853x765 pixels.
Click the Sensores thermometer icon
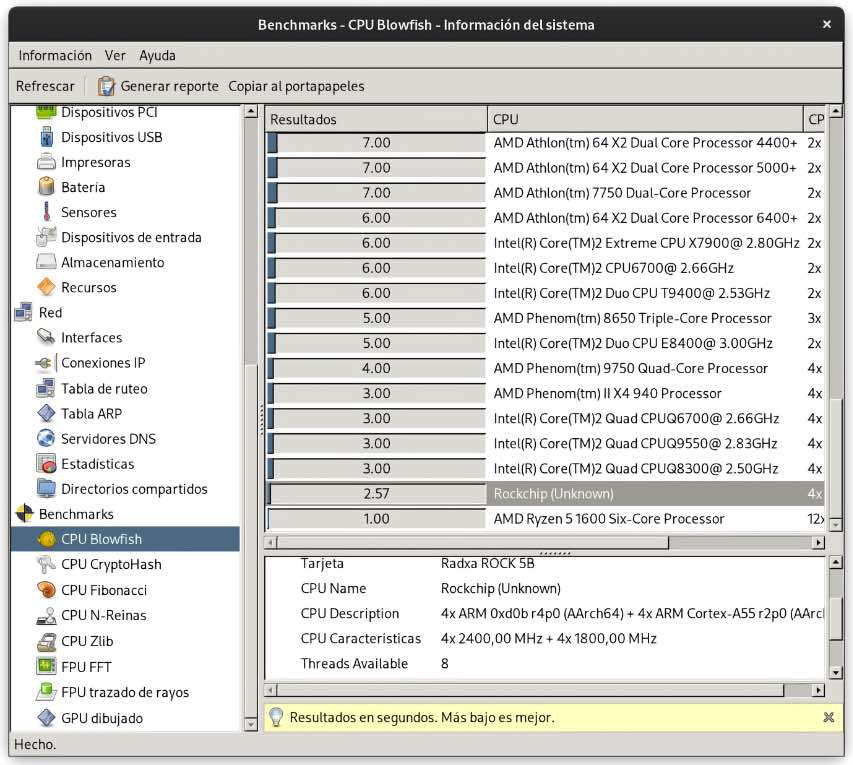(46, 212)
